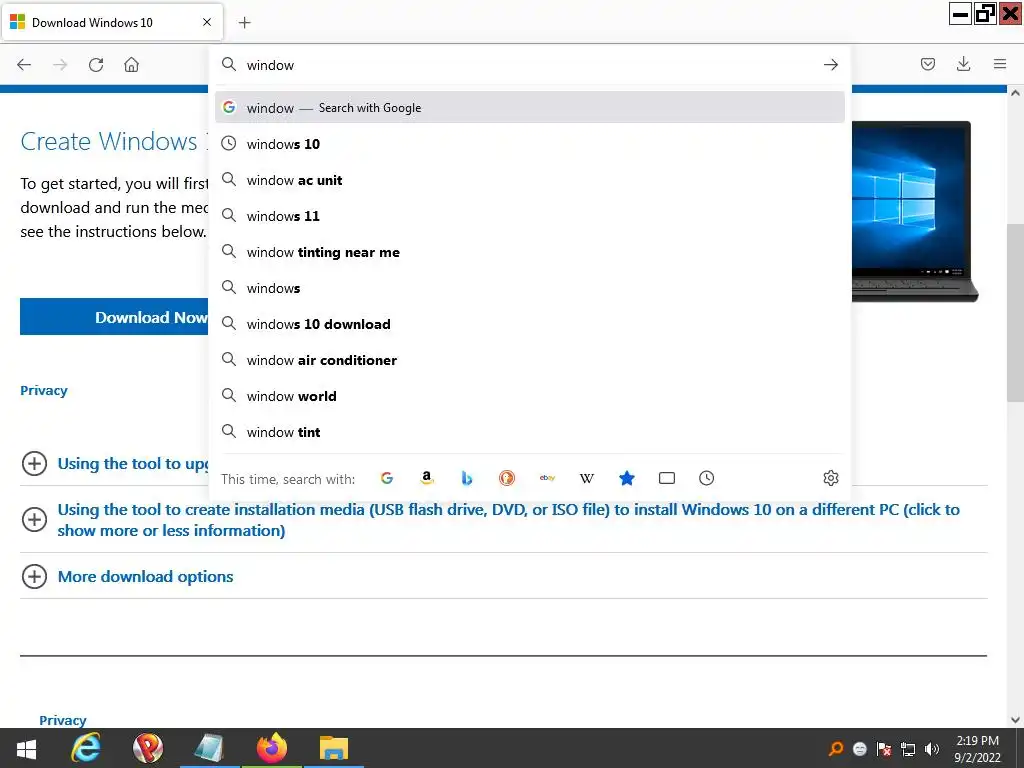Search this time with Bing
Image resolution: width=1024 pixels, height=768 pixels.
click(466, 478)
